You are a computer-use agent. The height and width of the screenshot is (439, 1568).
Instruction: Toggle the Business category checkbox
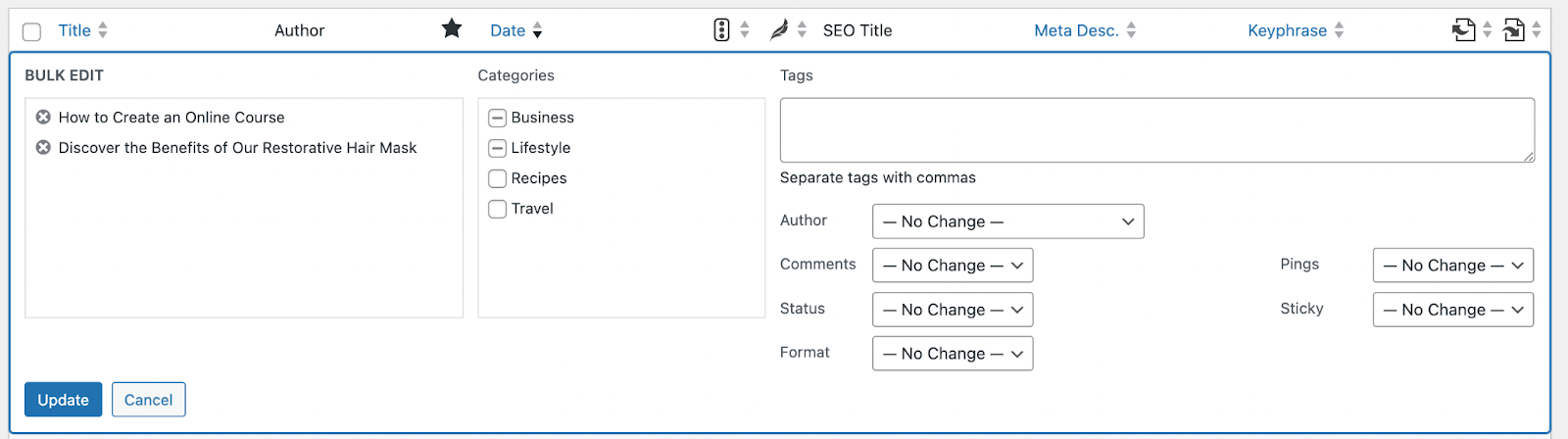(498, 119)
